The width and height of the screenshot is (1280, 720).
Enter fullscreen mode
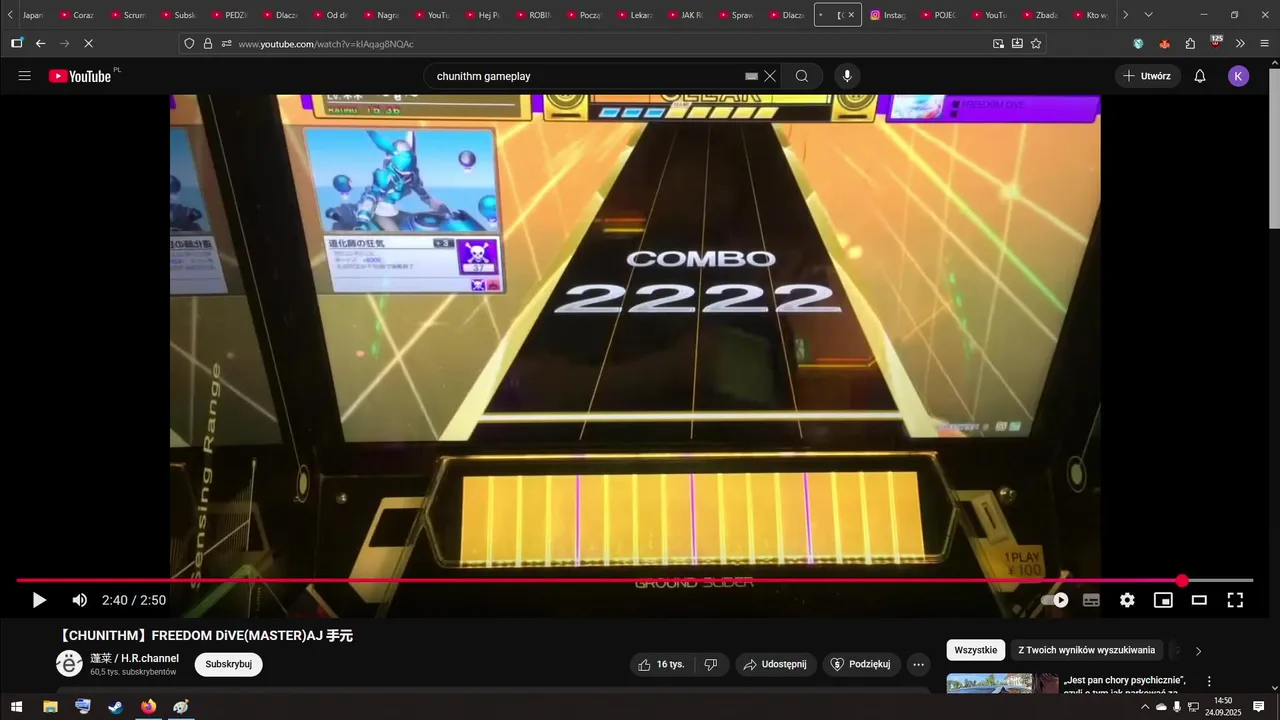[1235, 600]
